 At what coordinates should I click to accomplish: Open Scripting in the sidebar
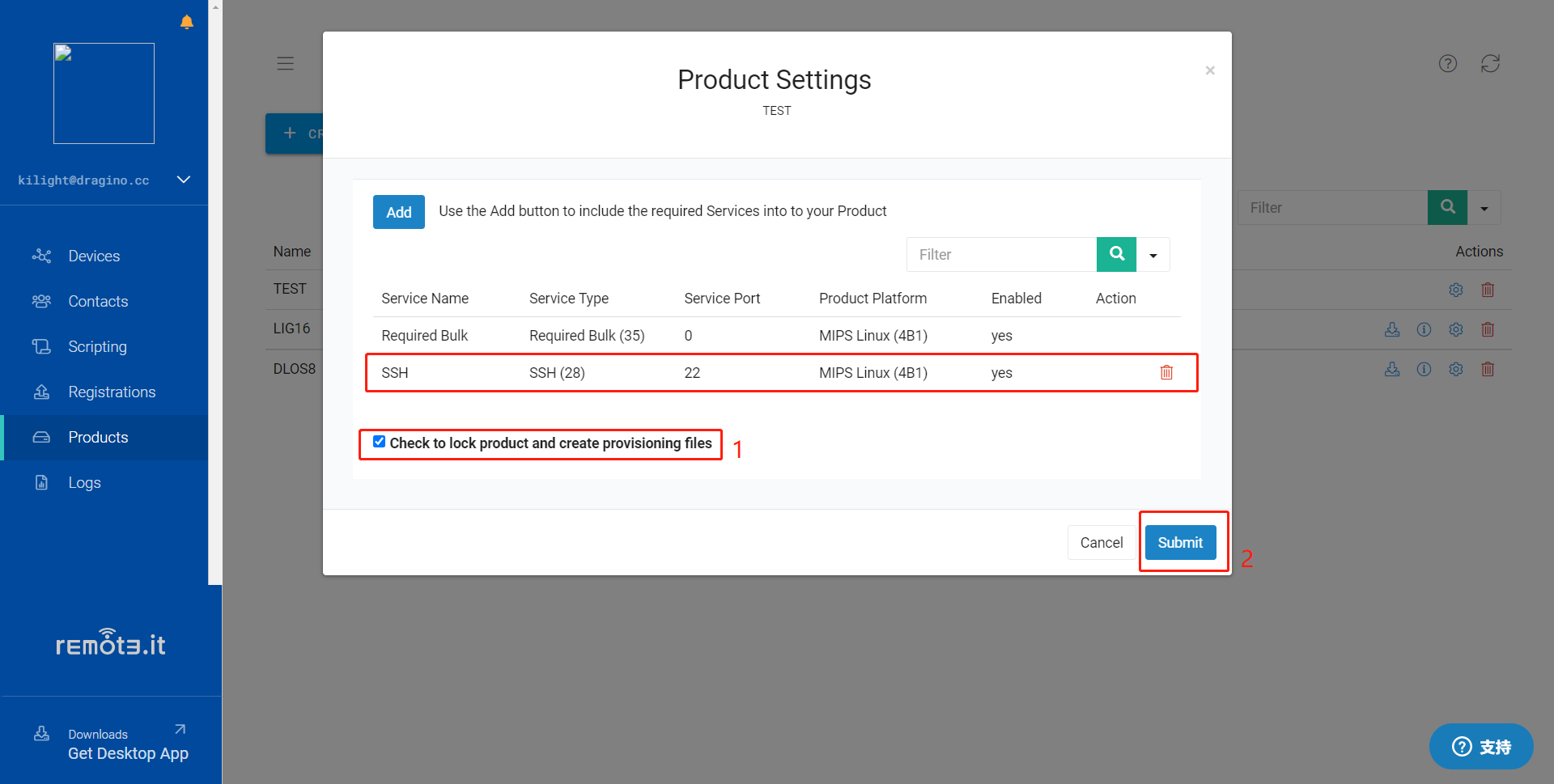click(97, 346)
